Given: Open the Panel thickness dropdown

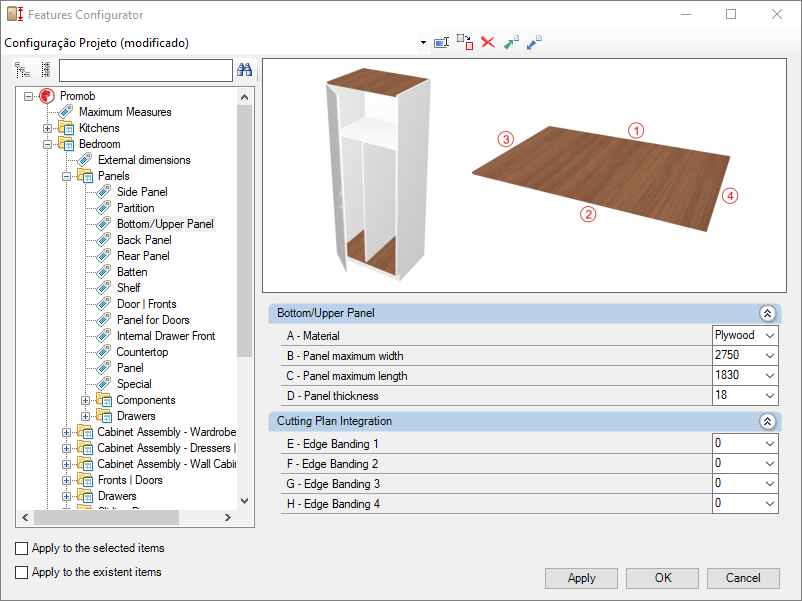Looking at the screenshot, I should coord(745,395).
